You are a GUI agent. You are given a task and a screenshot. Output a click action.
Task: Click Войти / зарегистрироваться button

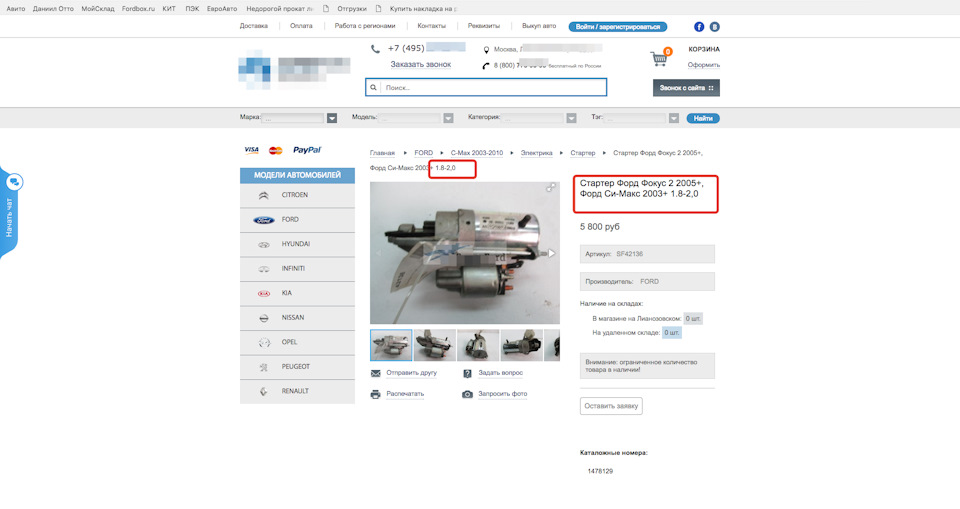tap(618, 27)
